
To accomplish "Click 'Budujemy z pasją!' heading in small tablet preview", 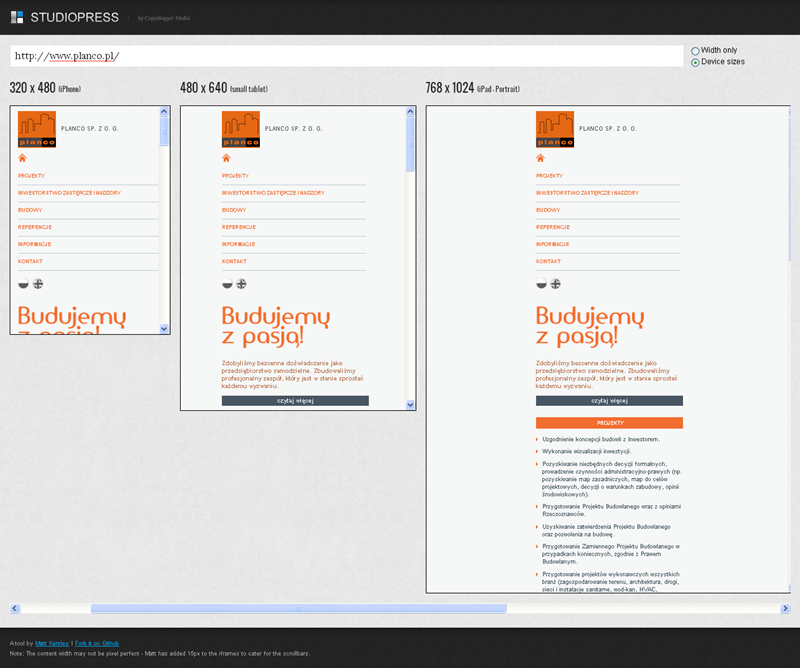I will click(x=276, y=327).
